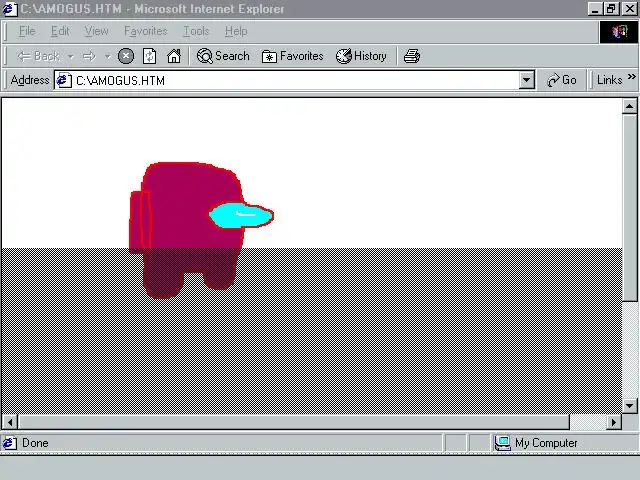Close the Internet Explorer window
The image size is (640, 480).
tap(630, 9)
